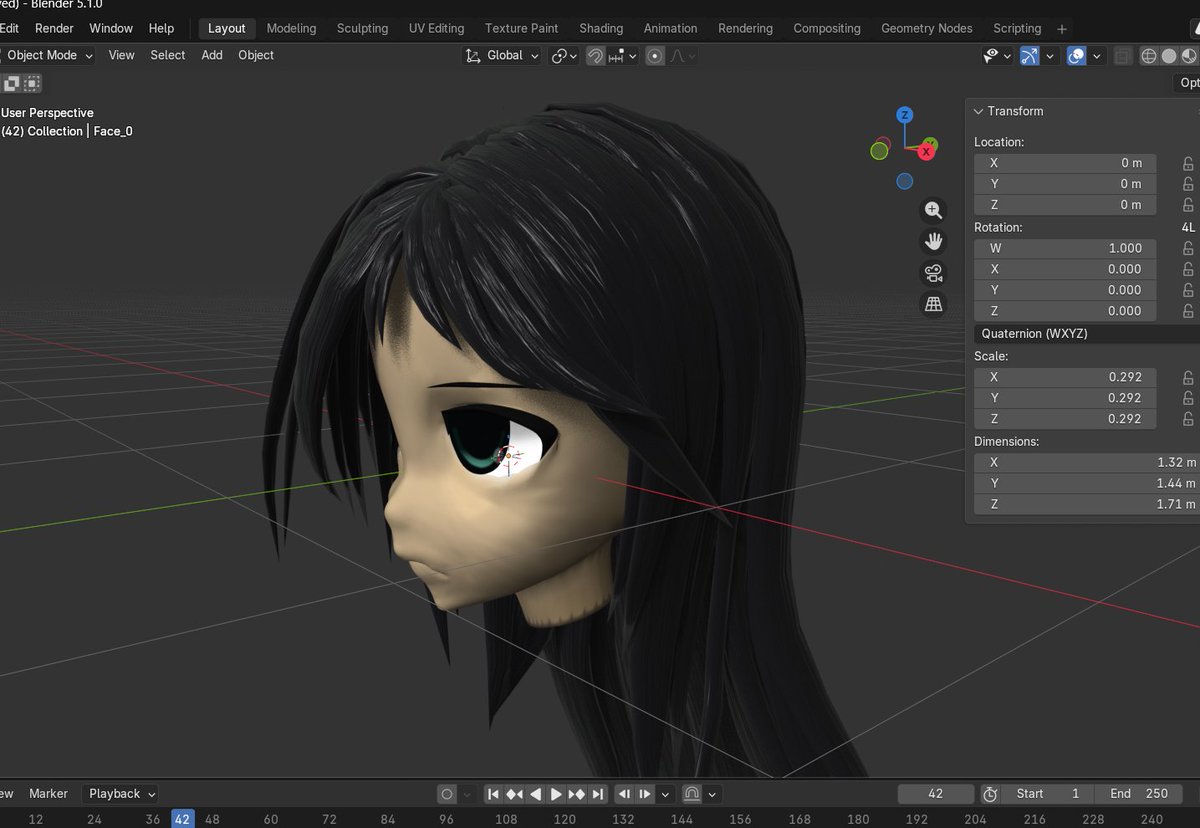Toggle Scale Z lock
Viewport: 1200px width, 828px height.
pos(1188,419)
